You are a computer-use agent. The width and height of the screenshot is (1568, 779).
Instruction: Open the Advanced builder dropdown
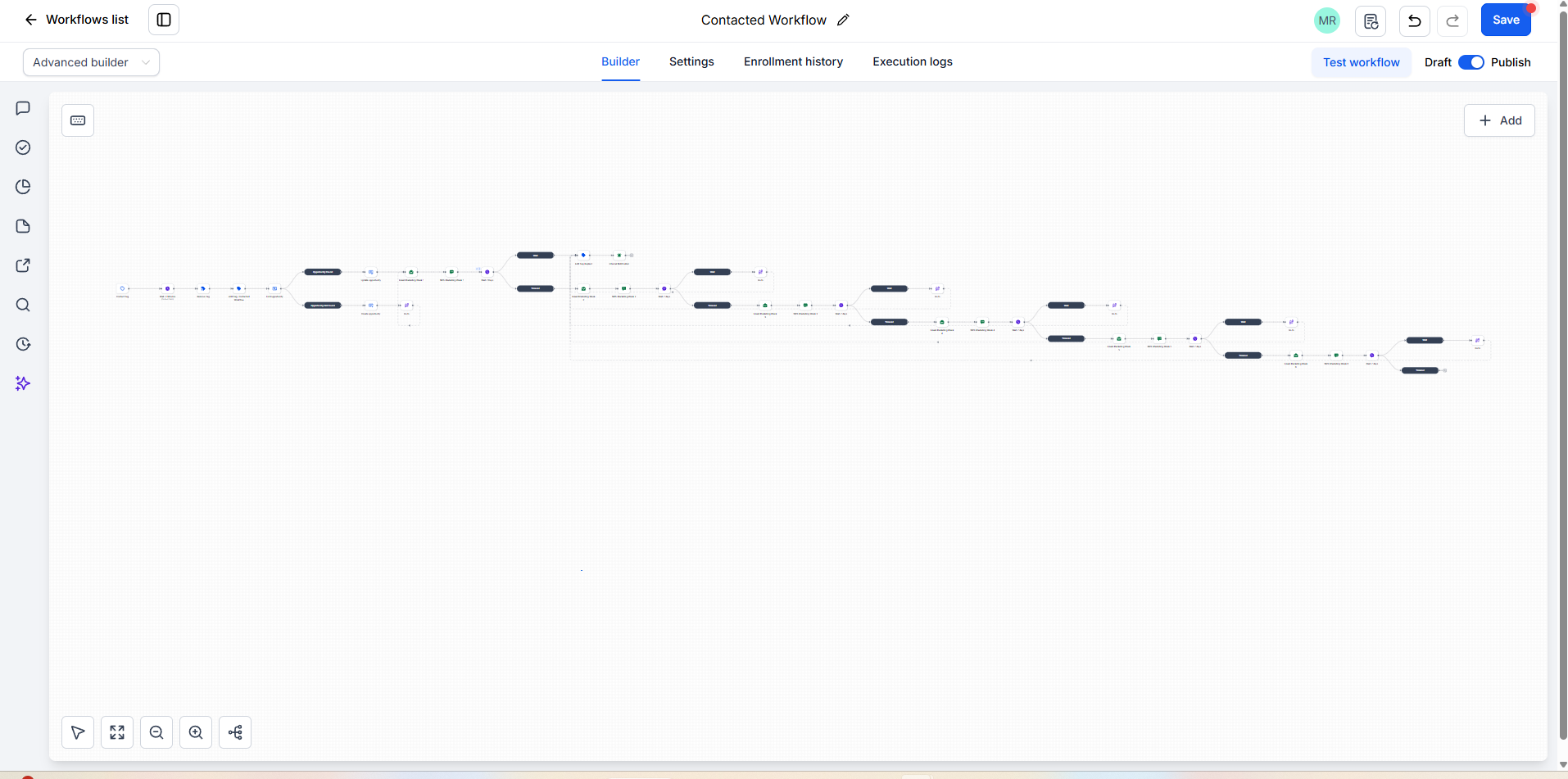click(91, 62)
